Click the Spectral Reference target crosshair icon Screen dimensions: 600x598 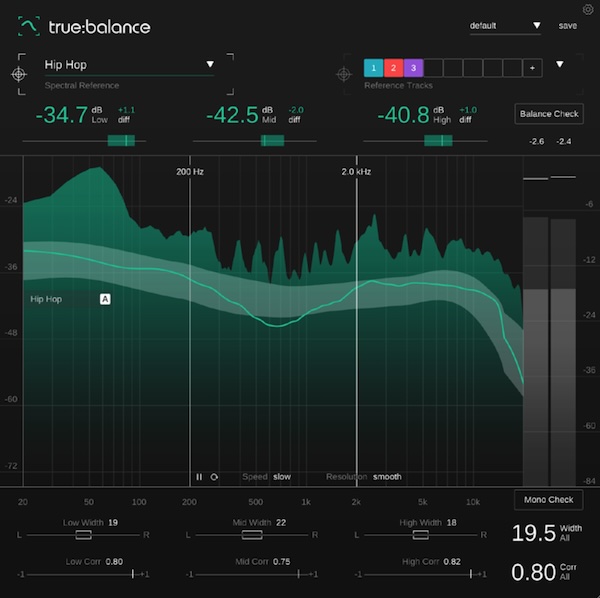(x=19, y=74)
